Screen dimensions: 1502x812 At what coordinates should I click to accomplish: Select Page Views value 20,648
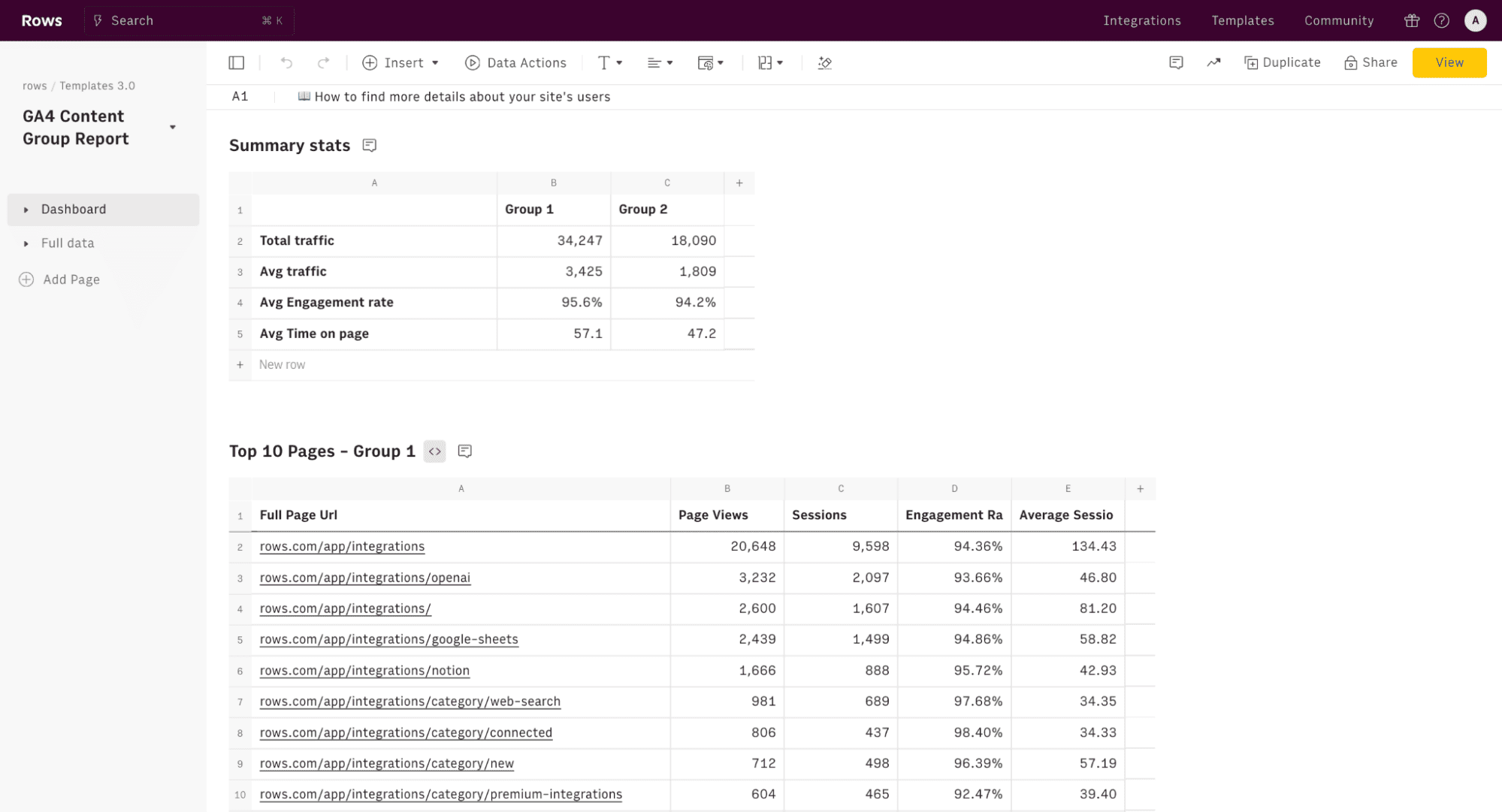pyautogui.click(x=727, y=547)
